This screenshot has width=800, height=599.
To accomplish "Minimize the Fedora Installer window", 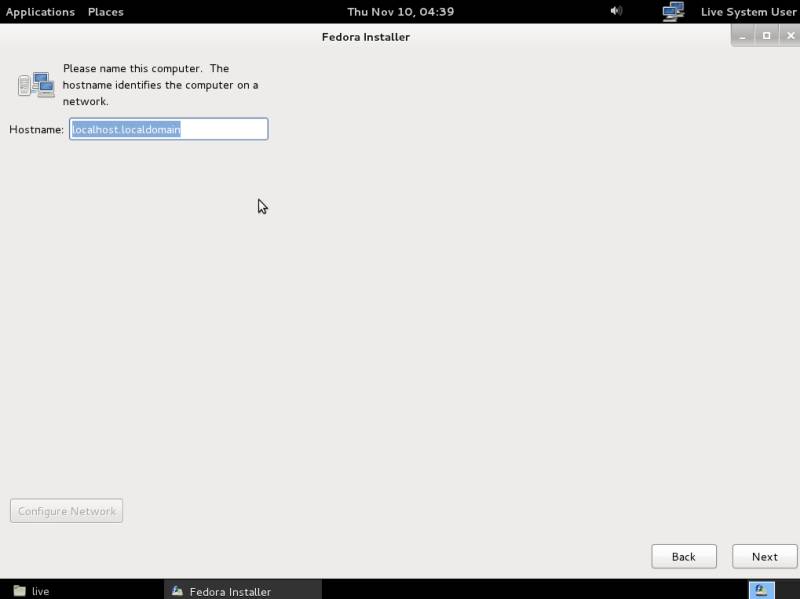I will pos(743,36).
